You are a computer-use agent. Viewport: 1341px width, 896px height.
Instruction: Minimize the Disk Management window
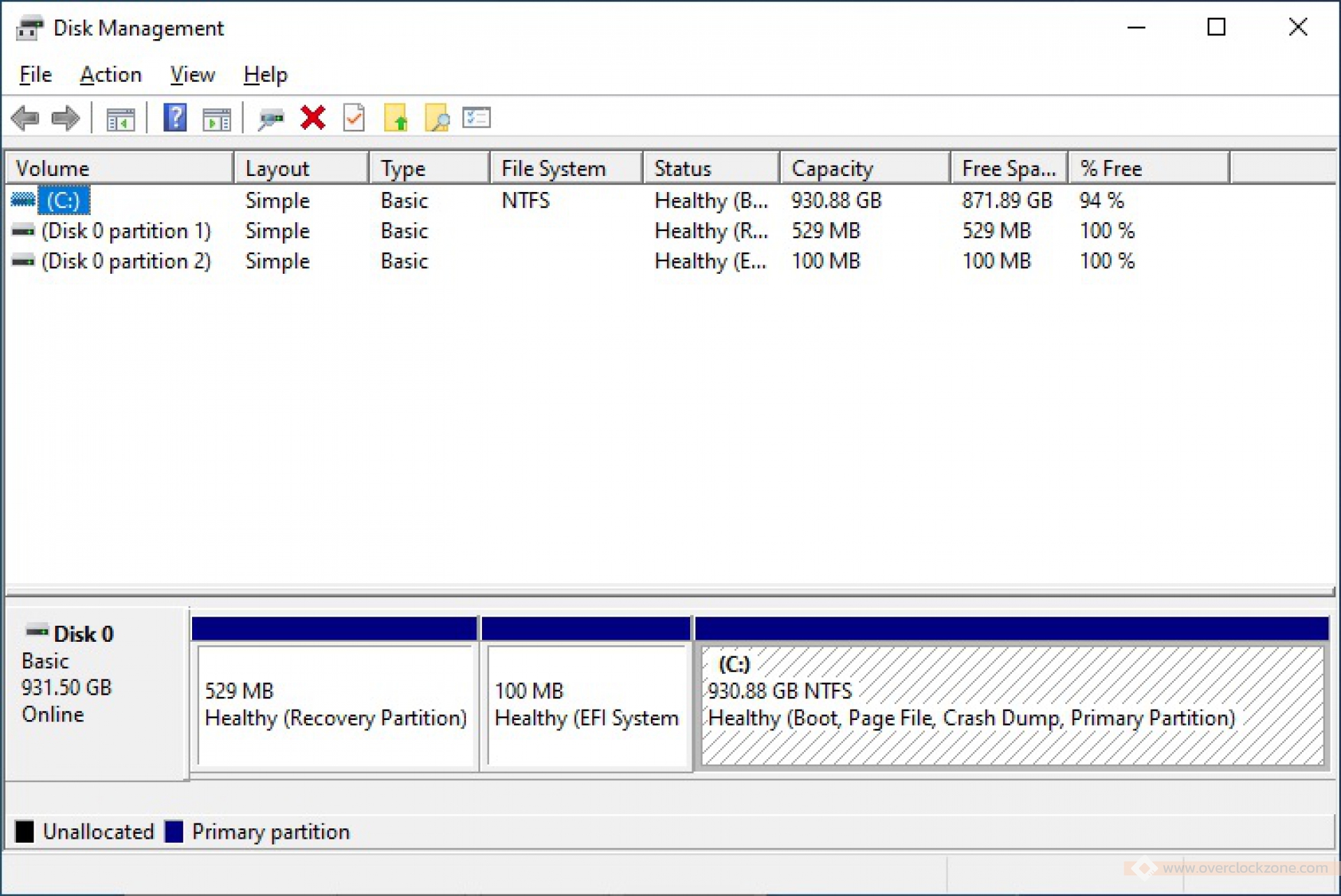pos(1136,27)
